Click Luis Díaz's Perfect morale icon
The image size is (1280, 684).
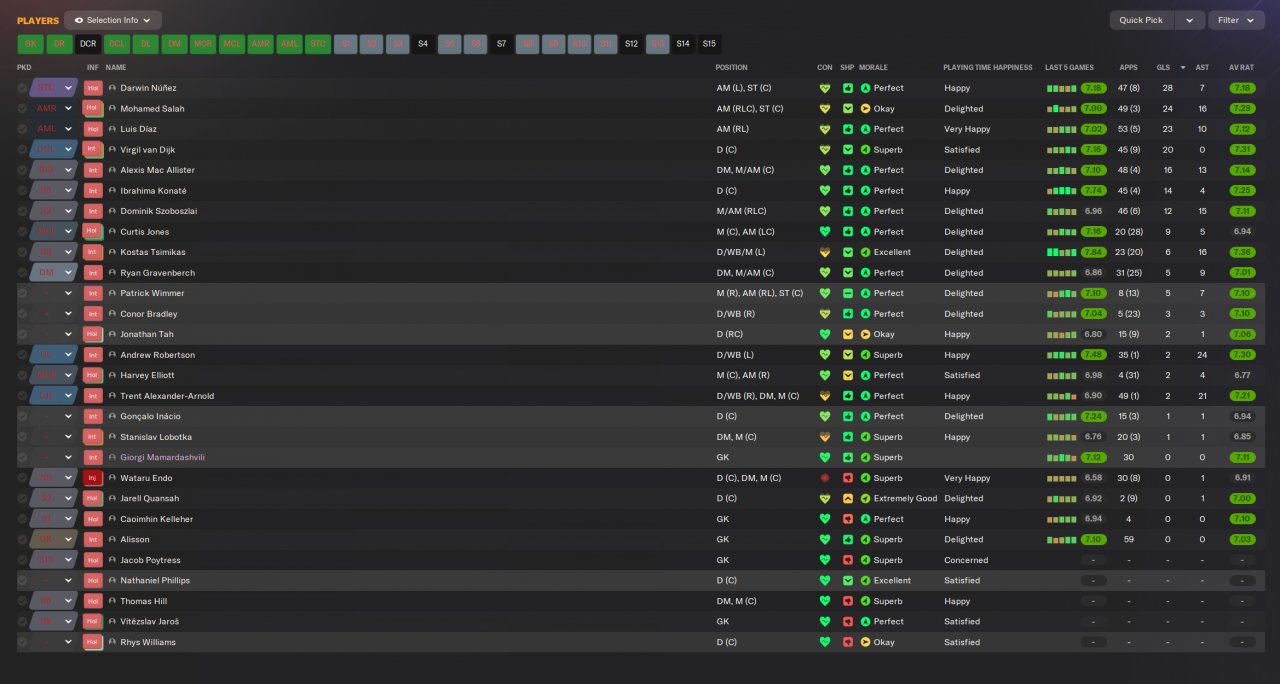[x=866, y=129]
